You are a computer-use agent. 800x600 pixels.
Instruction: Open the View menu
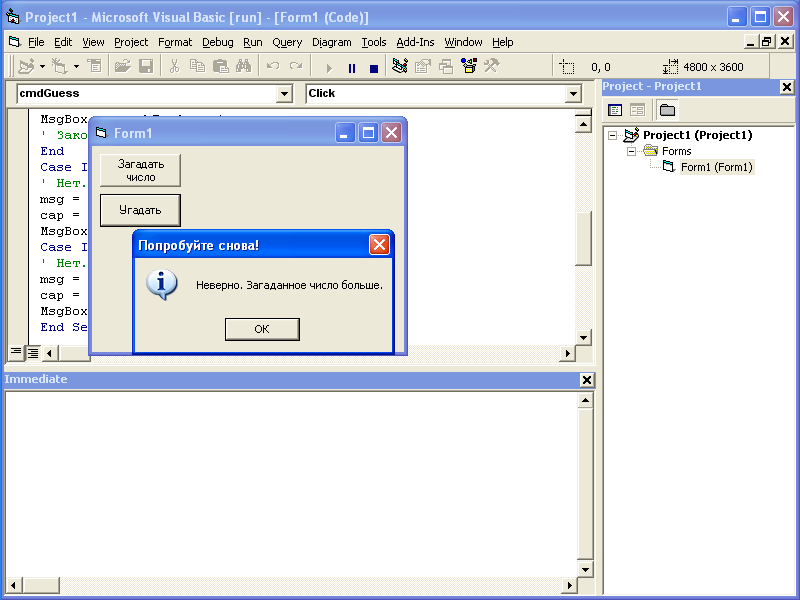pos(93,42)
